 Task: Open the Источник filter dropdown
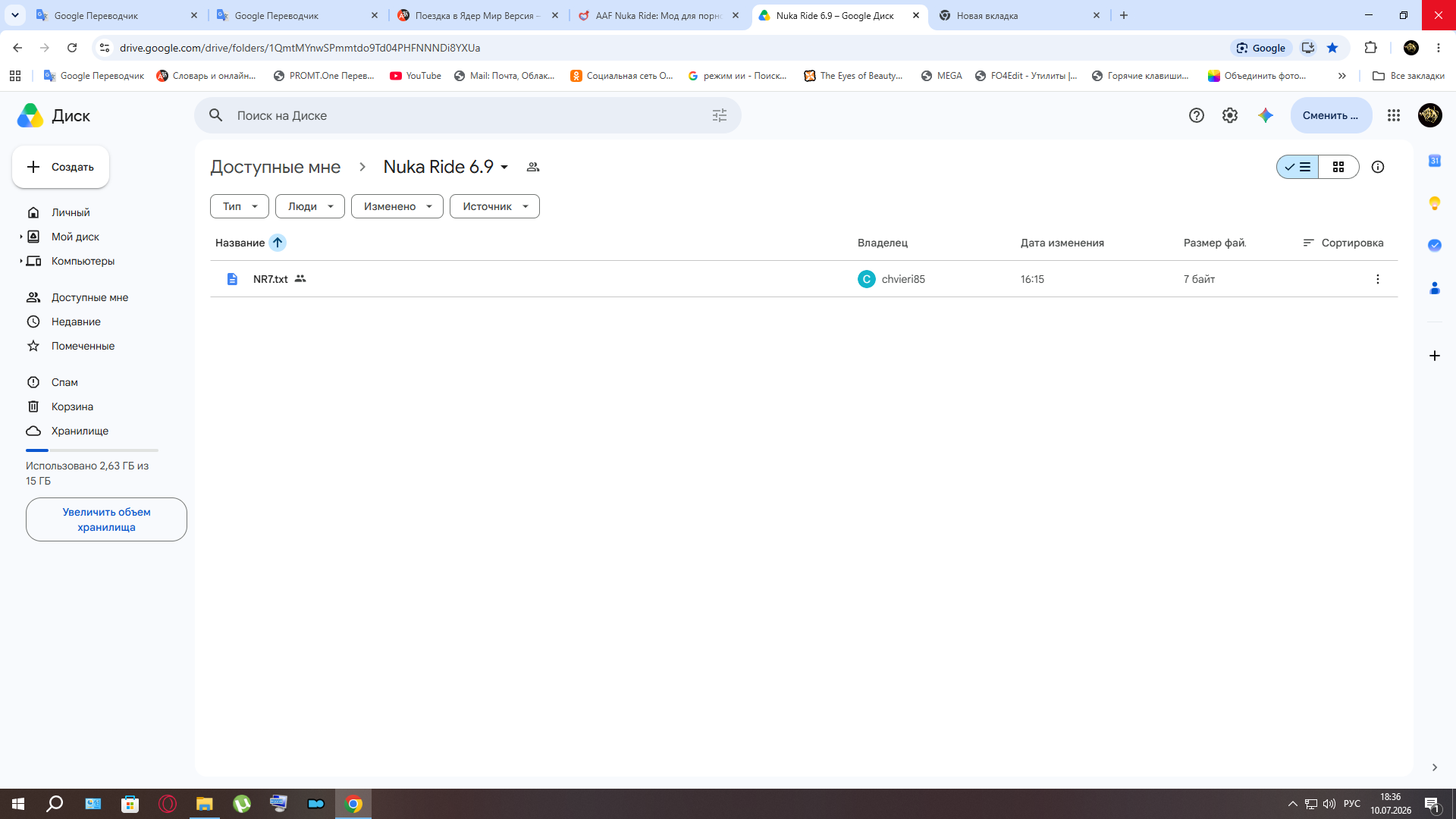click(x=494, y=206)
